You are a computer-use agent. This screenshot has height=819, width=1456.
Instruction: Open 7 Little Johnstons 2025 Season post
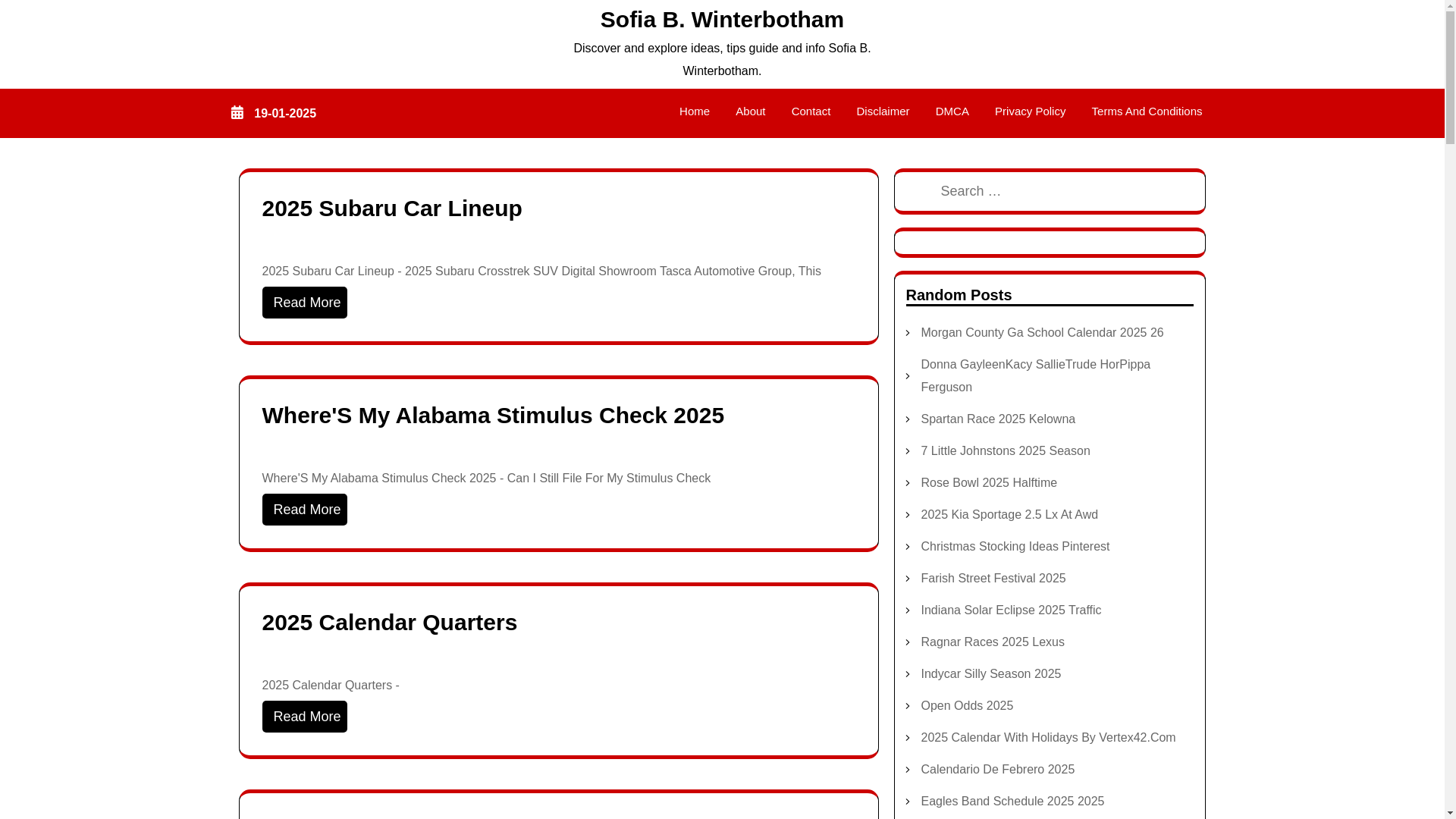[1006, 451]
